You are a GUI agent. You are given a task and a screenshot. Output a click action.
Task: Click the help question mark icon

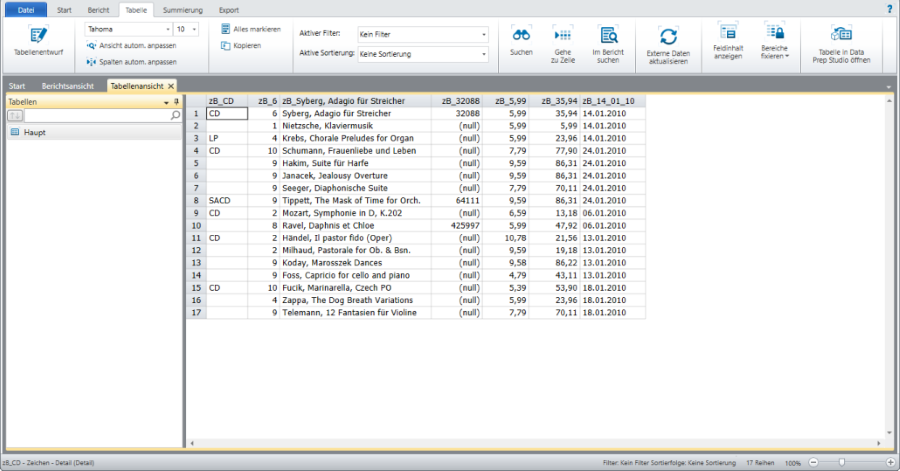(x=890, y=9)
